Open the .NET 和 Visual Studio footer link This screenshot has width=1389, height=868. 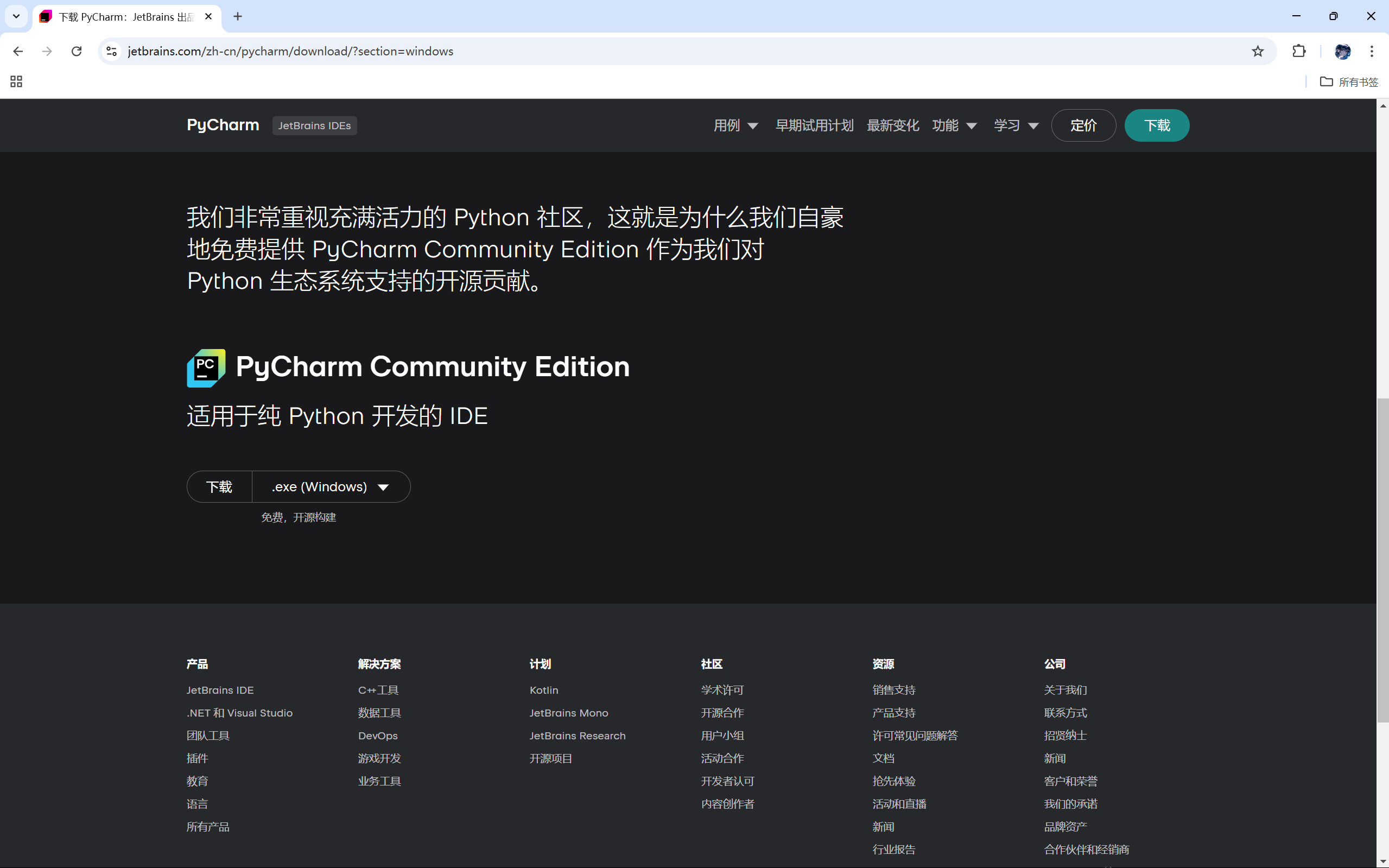coord(239,713)
